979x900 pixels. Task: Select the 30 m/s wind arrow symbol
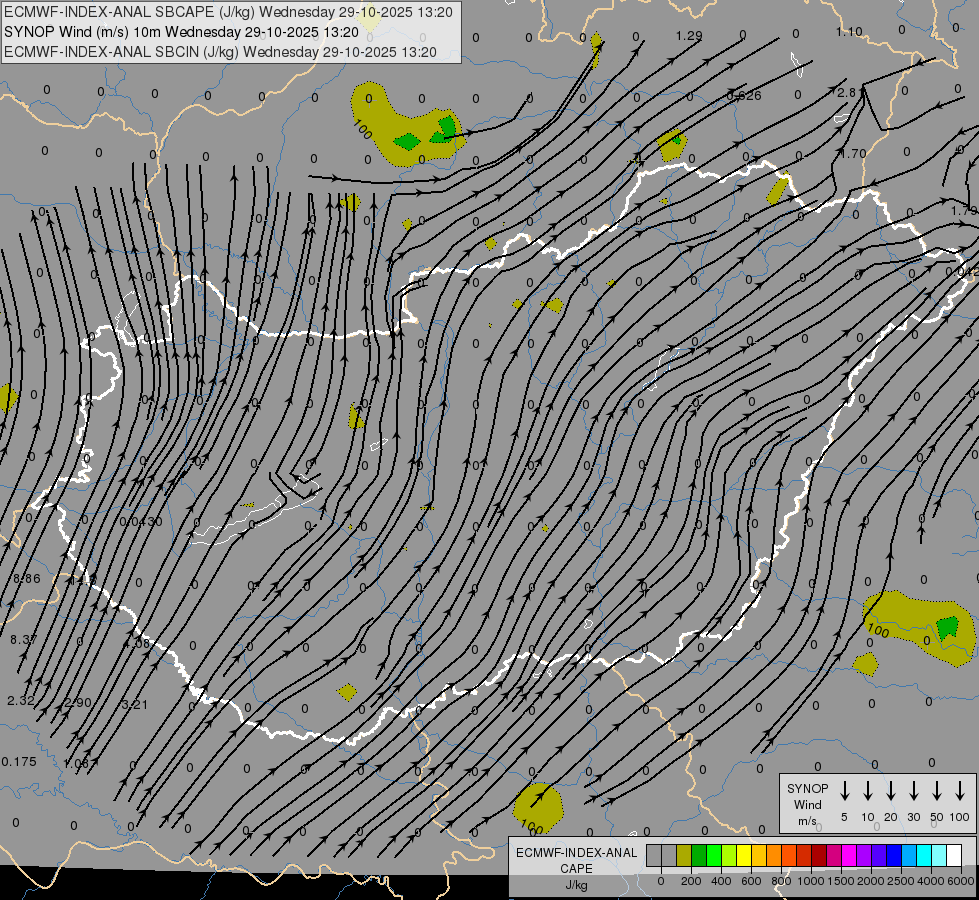[914, 791]
